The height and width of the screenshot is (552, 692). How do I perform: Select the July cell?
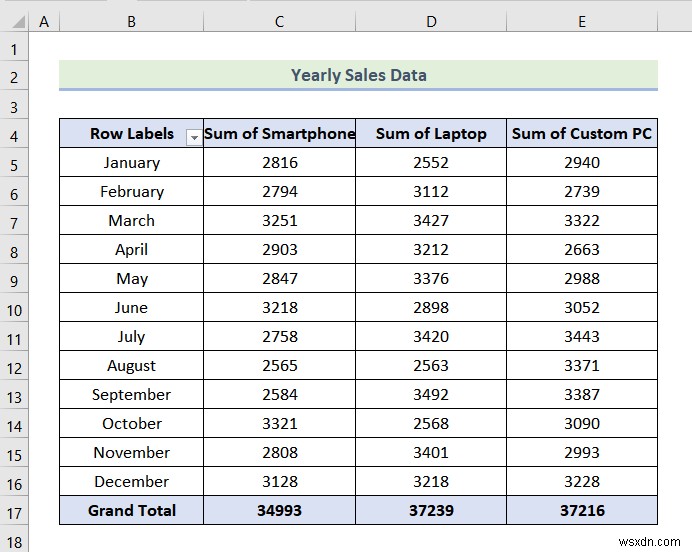(132, 336)
